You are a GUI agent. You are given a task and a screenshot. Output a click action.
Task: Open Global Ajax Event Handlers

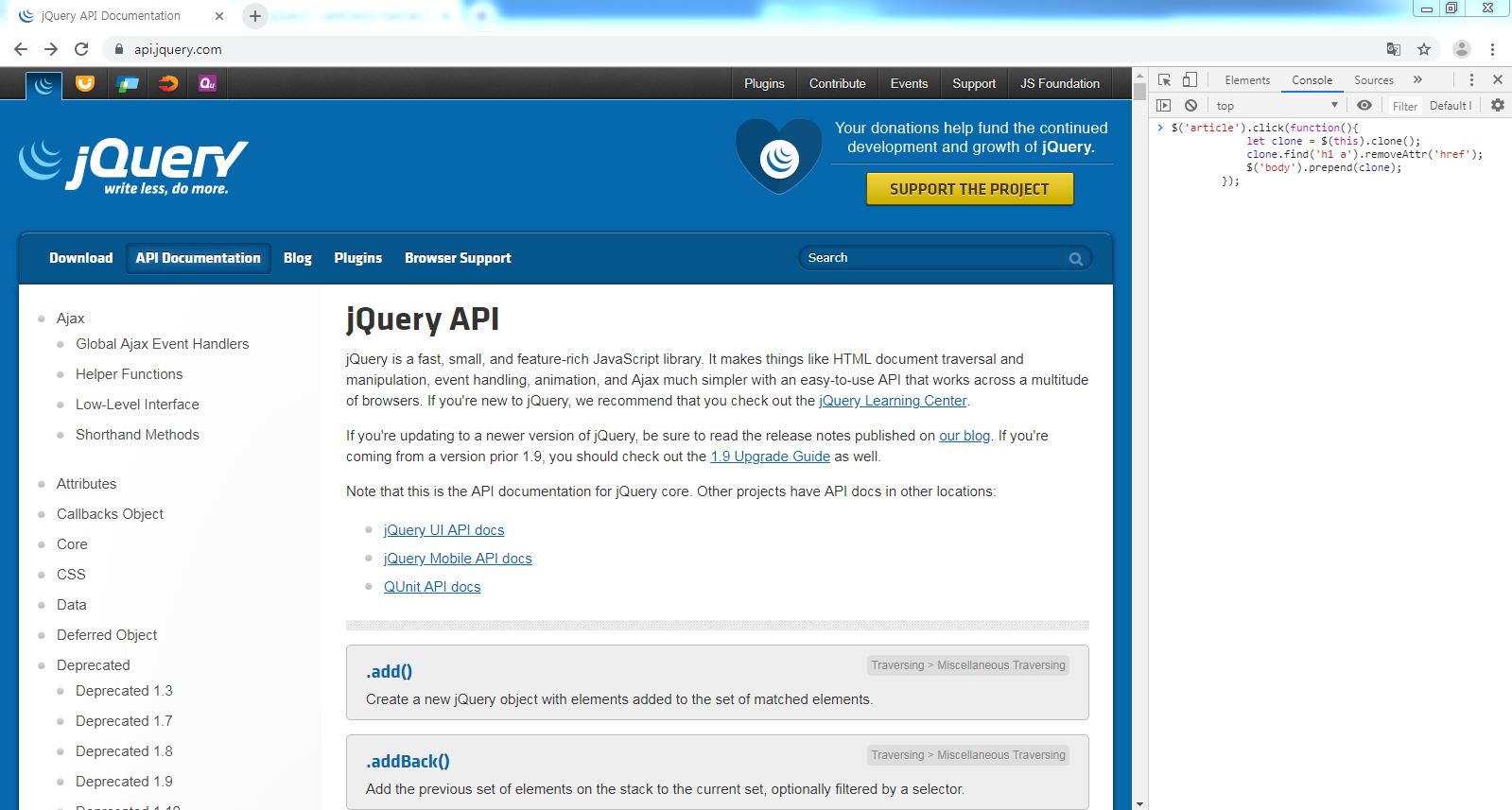click(163, 344)
